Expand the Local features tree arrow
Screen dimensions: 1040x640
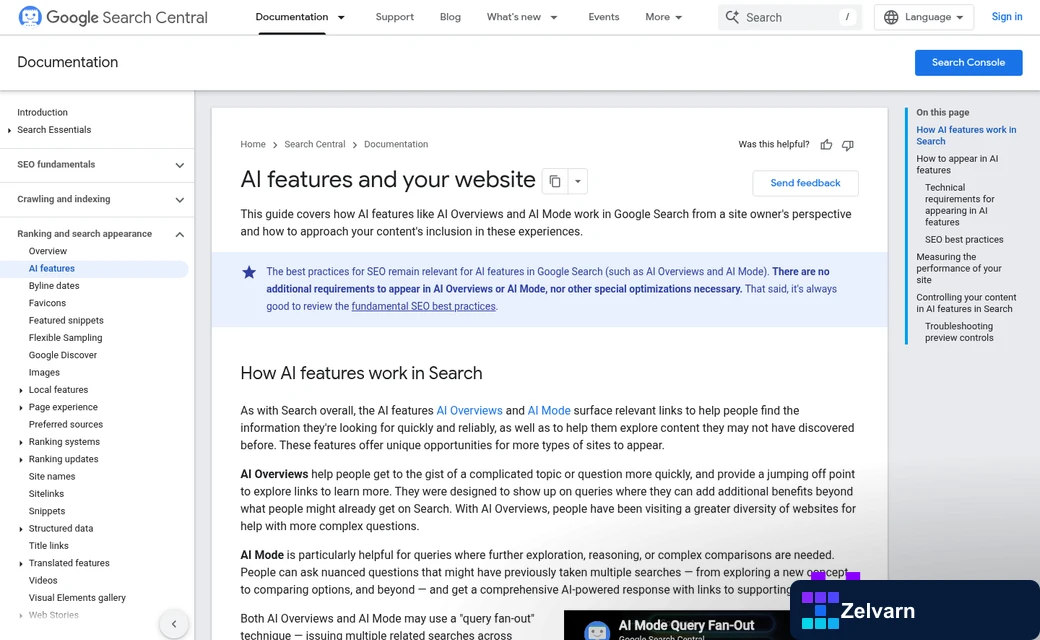tap(21, 390)
